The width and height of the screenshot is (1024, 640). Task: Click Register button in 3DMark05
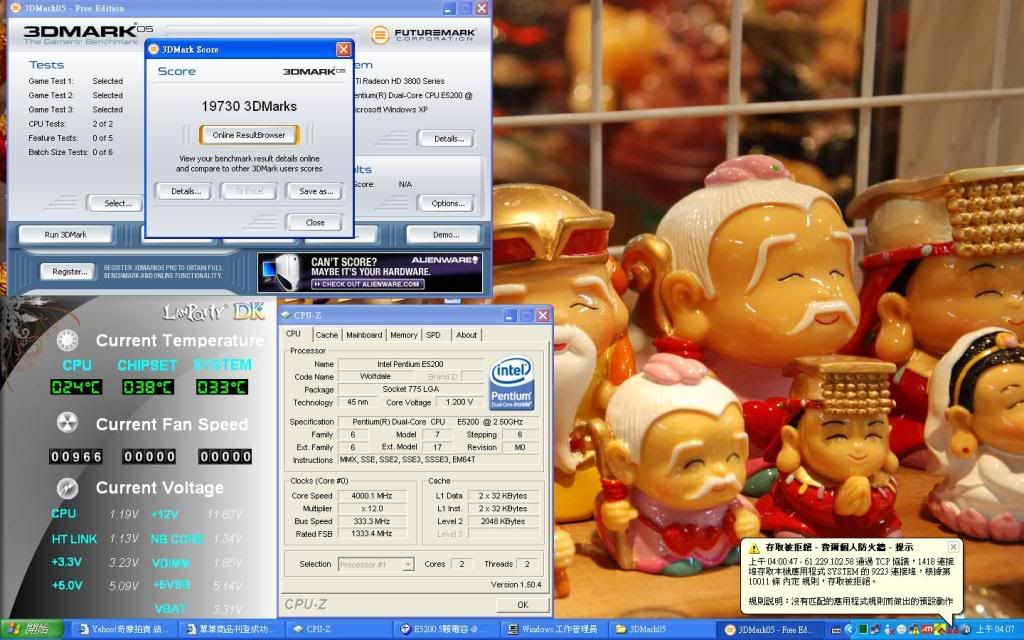(69, 272)
